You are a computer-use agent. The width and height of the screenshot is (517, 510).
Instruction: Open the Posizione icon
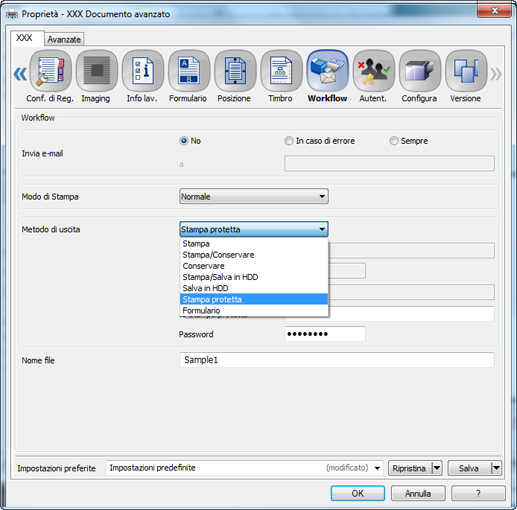(x=235, y=71)
